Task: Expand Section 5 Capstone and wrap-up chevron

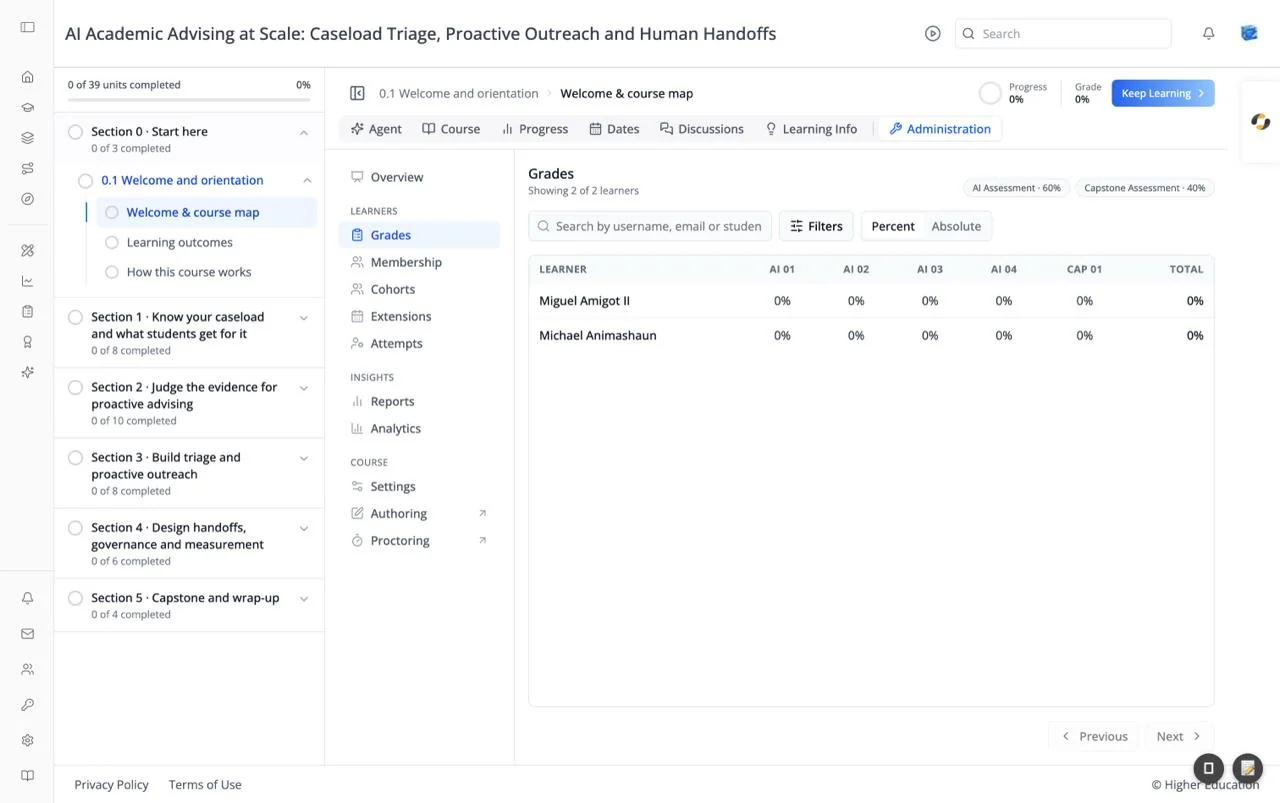Action: coord(304,599)
